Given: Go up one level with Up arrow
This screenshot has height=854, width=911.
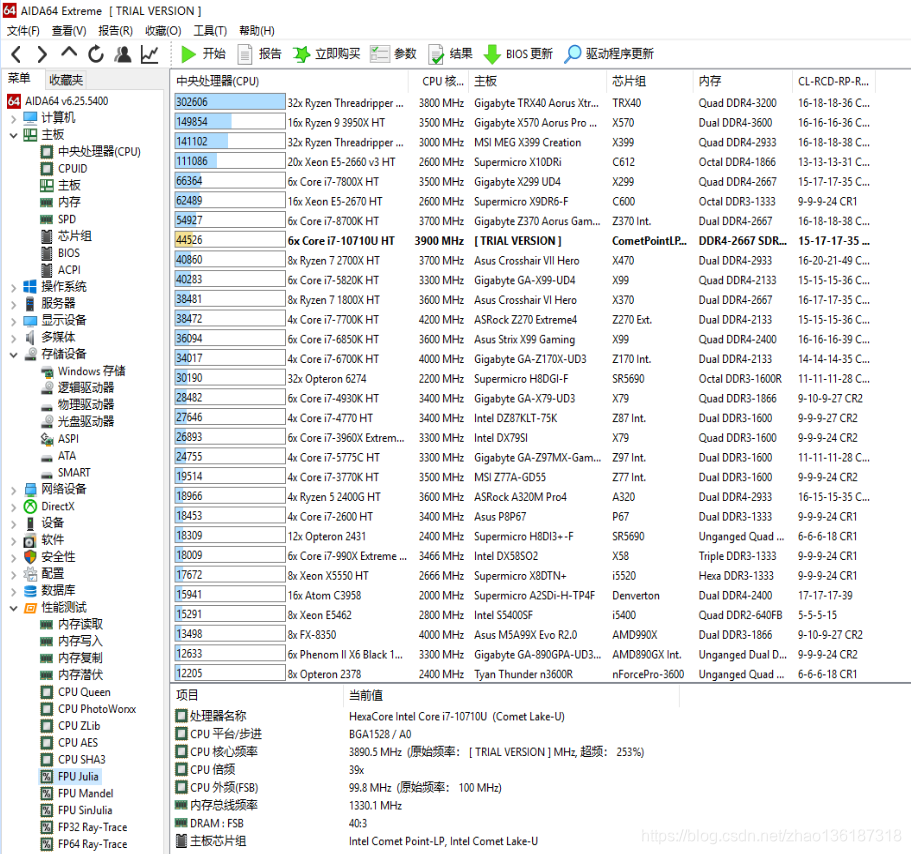Looking at the screenshot, I should pos(69,53).
